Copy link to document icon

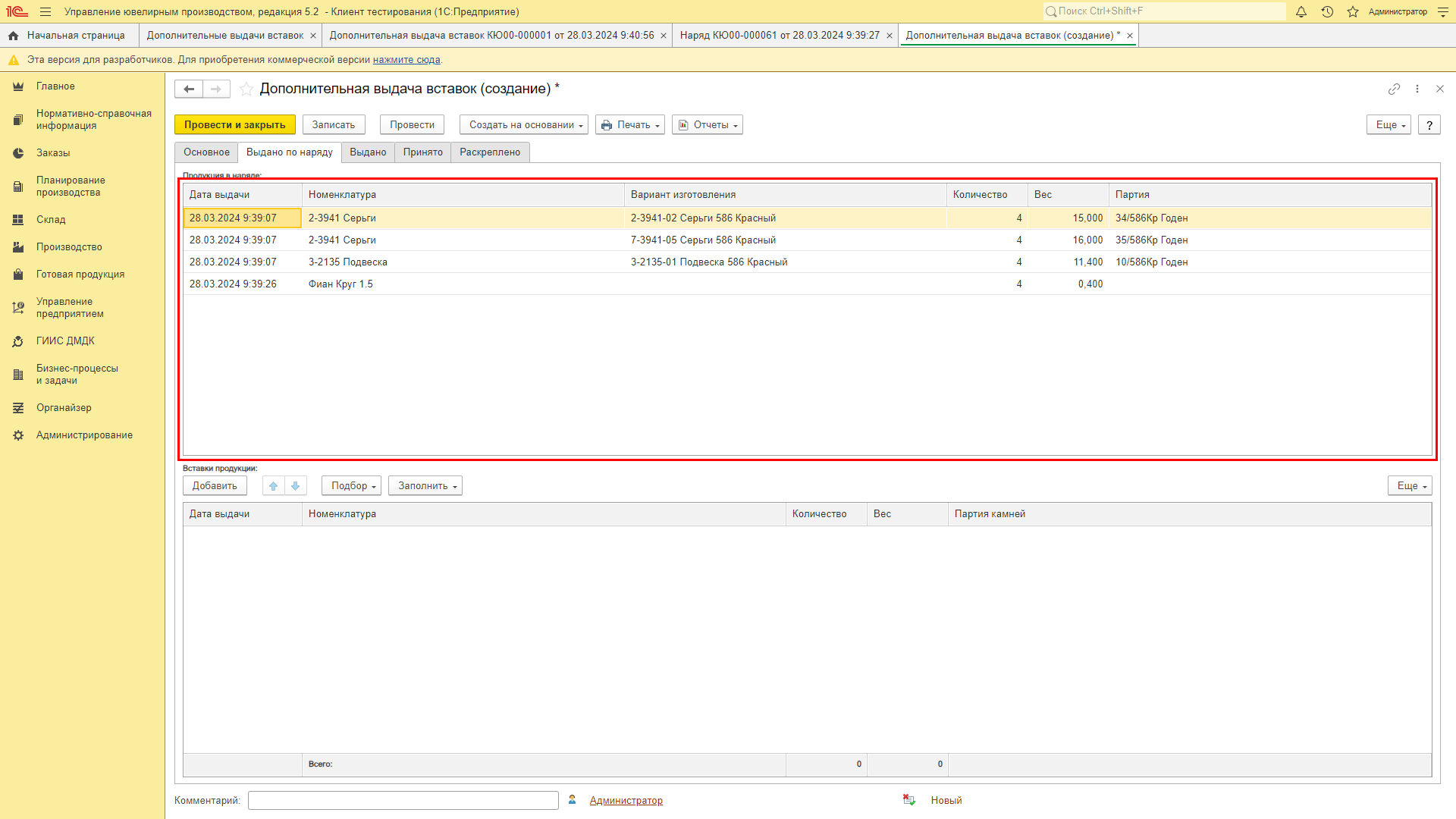pyautogui.click(x=1394, y=89)
